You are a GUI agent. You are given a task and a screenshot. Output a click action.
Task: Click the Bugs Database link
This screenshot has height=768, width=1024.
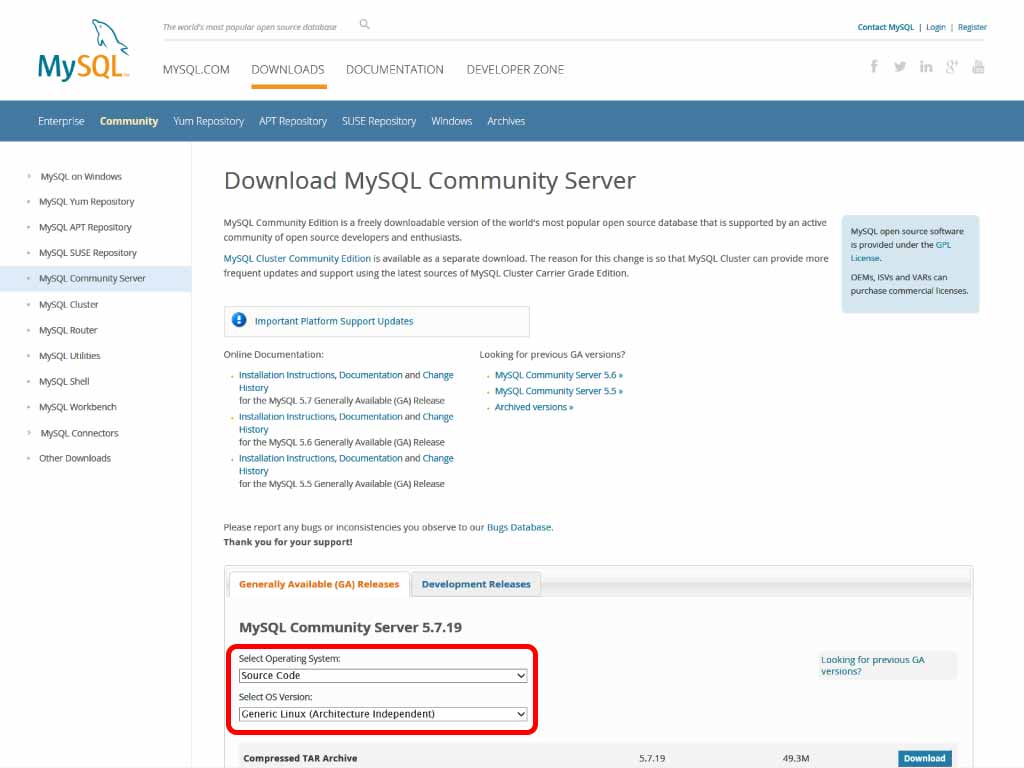point(519,527)
